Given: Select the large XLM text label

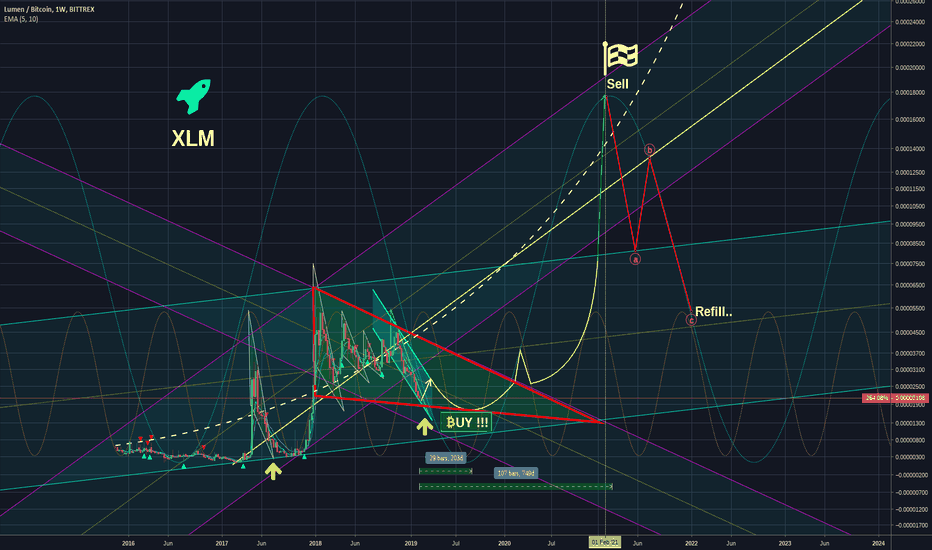Looking at the screenshot, I should tap(193, 139).
